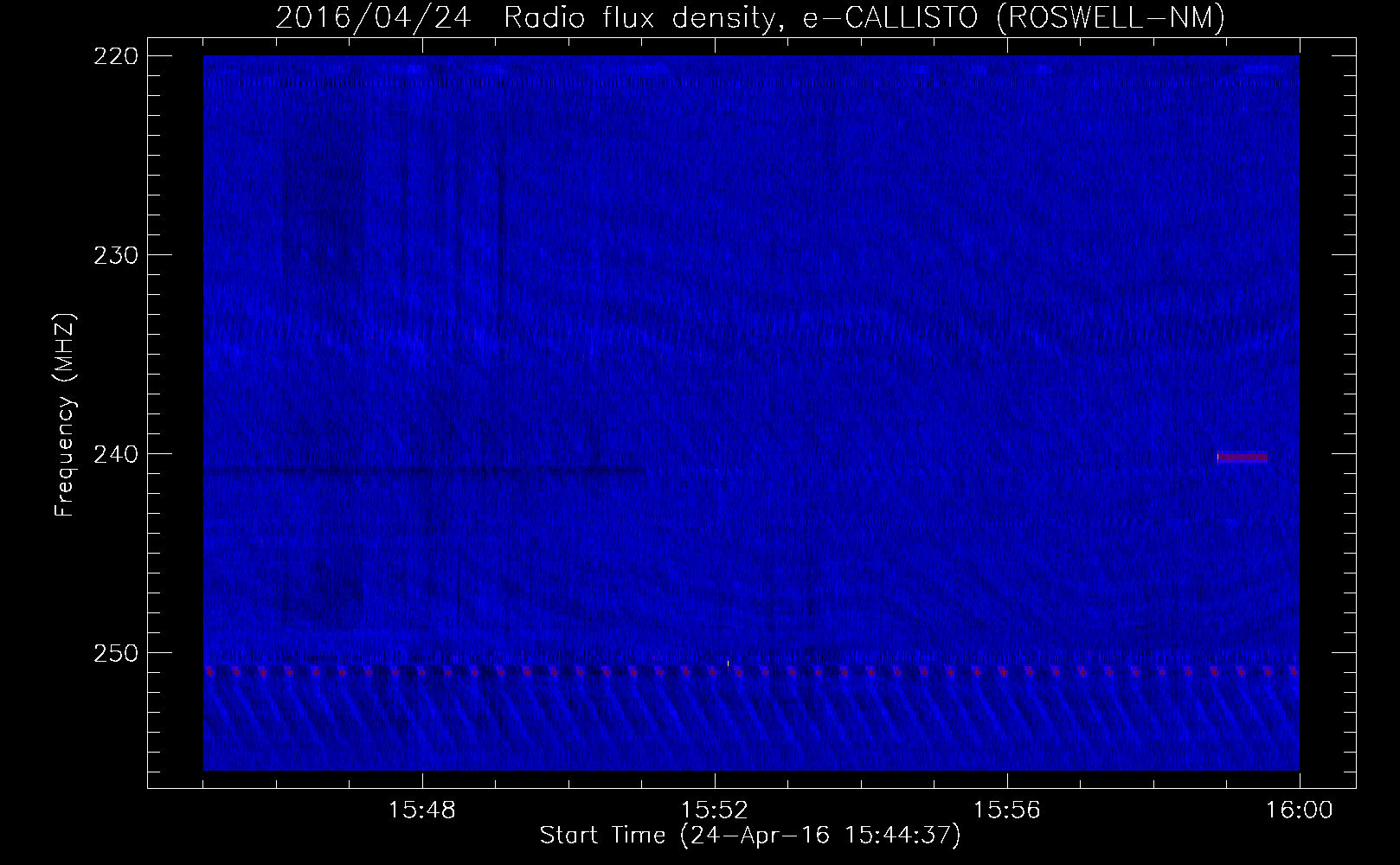Click the 15:52 time tick label
Screen dimensions: 1400x865
[714, 811]
